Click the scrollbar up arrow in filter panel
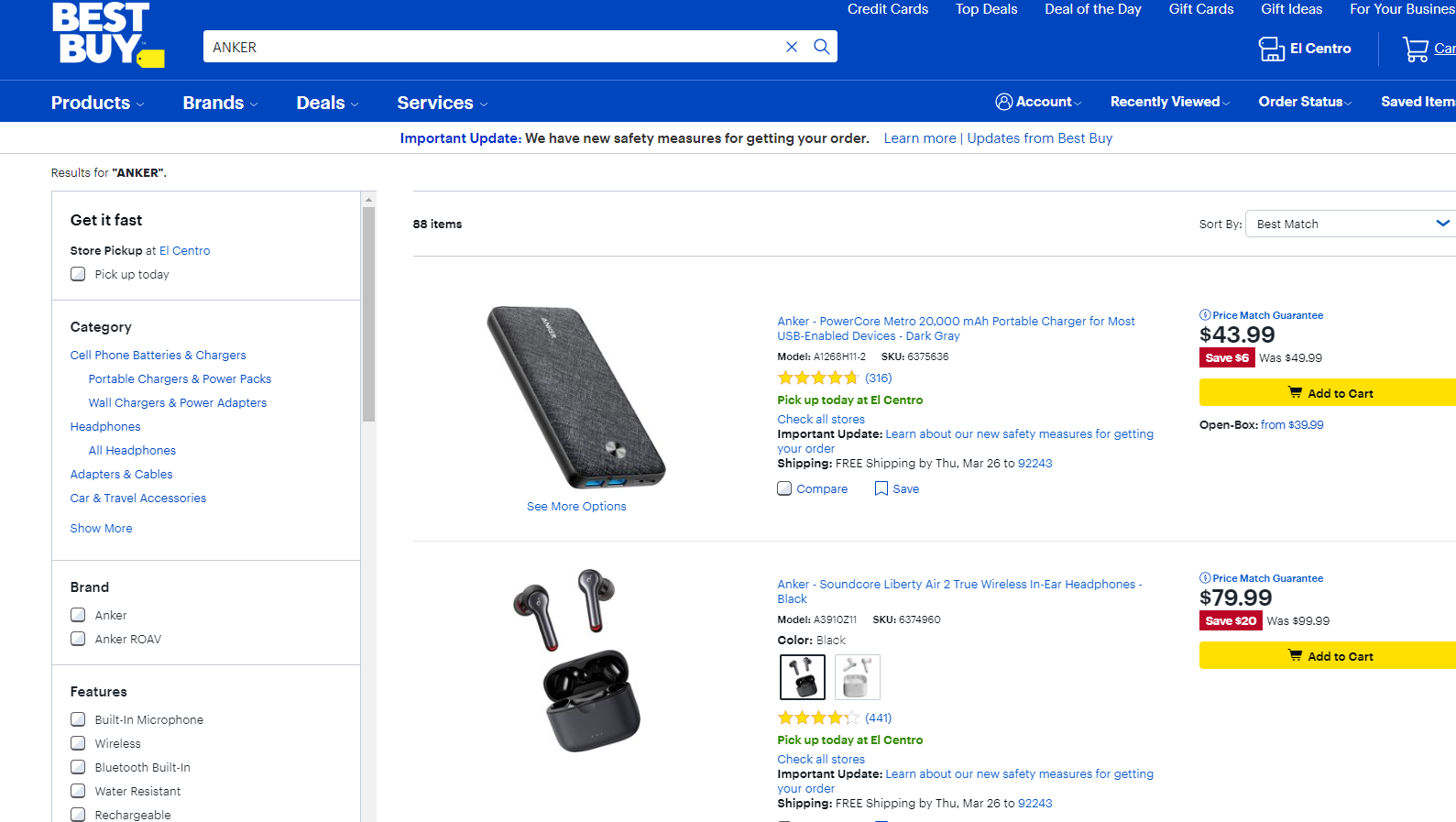The width and height of the screenshot is (1456, 822). pos(368,199)
